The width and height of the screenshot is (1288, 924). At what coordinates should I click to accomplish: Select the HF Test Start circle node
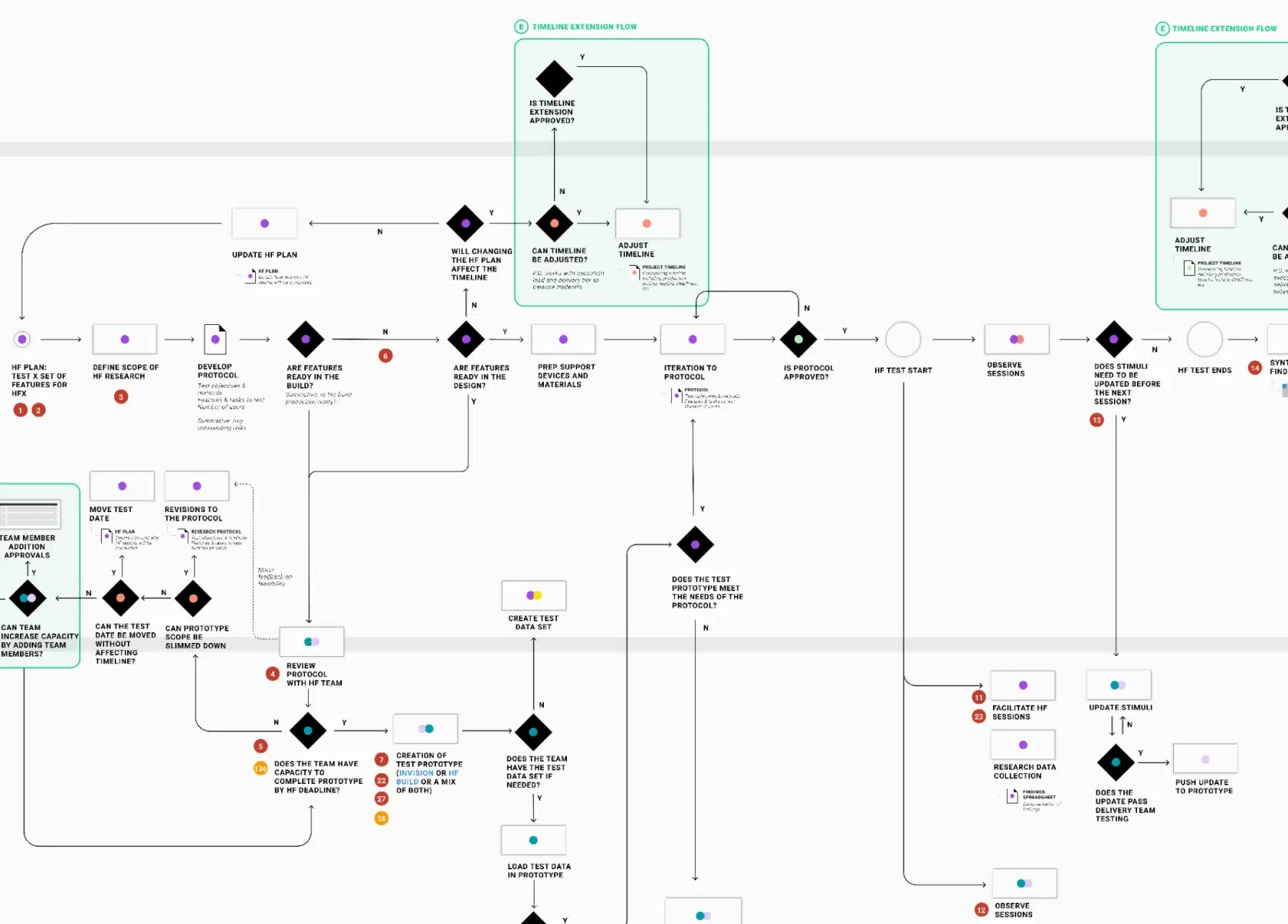[902, 339]
